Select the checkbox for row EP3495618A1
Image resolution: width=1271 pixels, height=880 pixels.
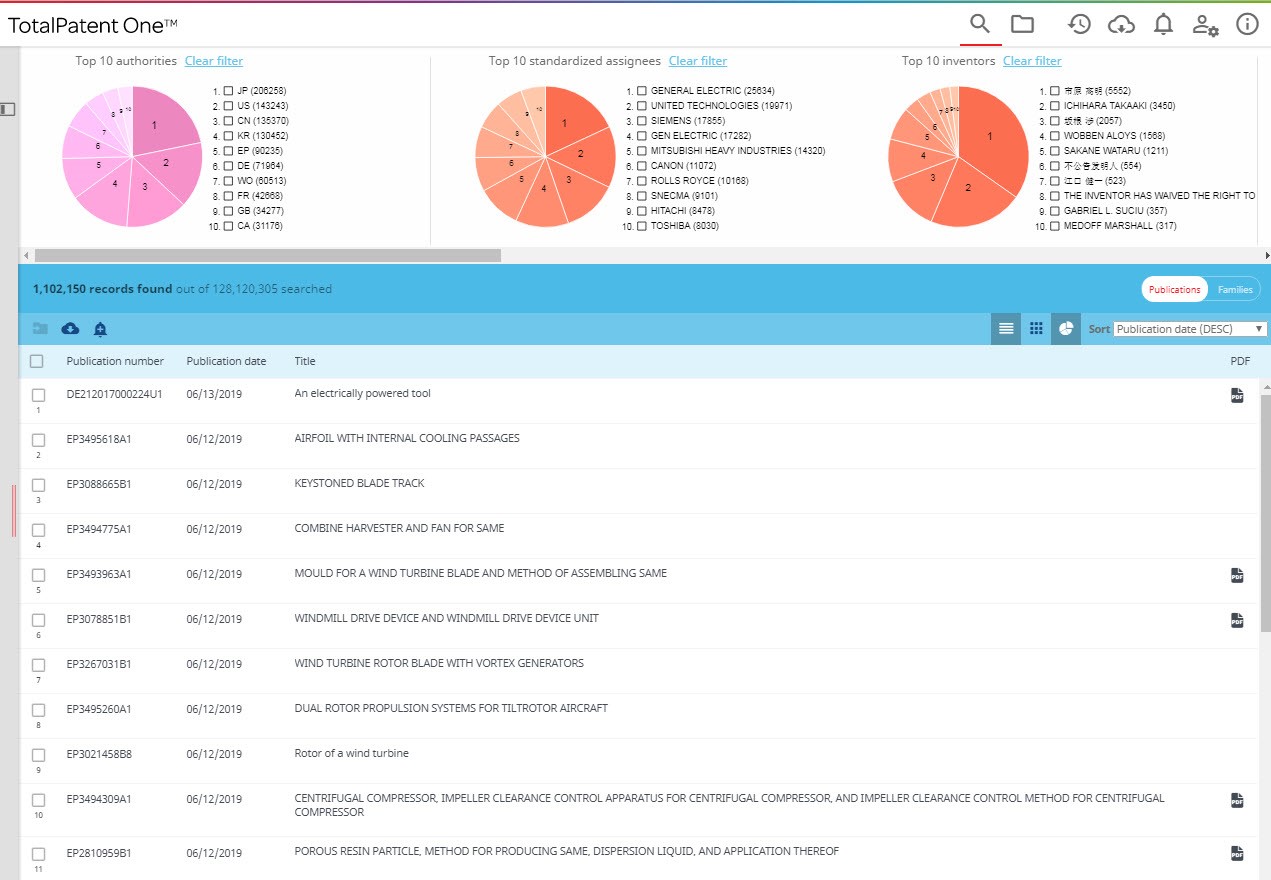coord(38,440)
